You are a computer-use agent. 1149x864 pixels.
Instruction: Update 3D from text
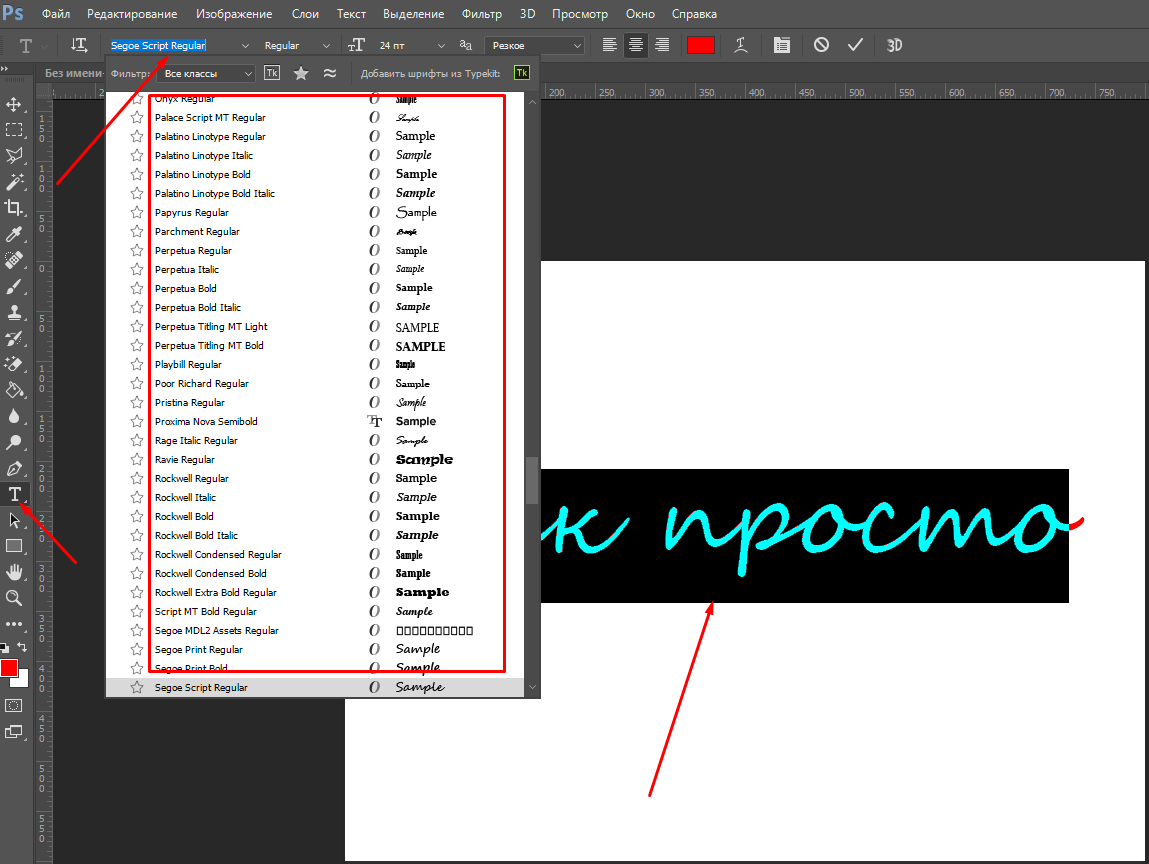(x=894, y=45)
